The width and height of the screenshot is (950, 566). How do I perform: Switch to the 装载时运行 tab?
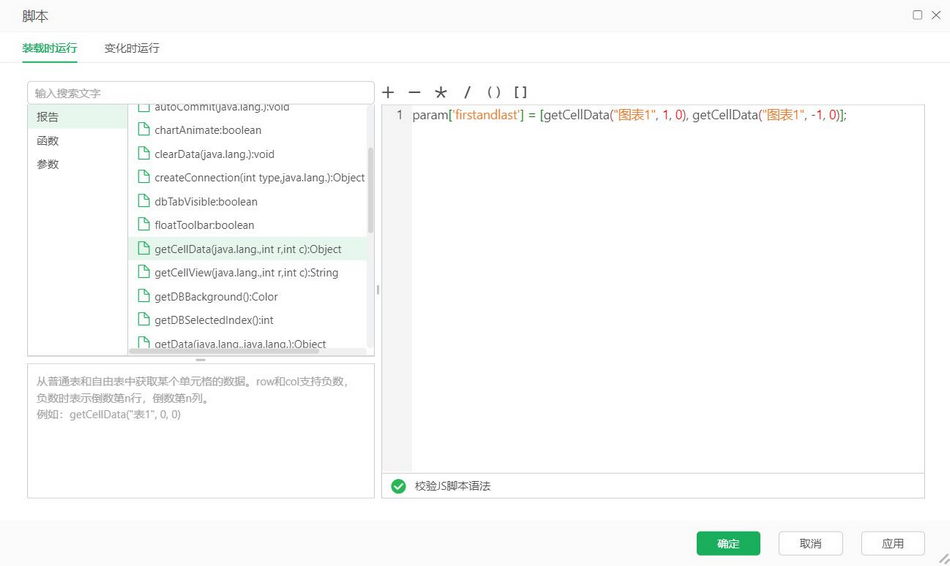[x=50, y=48]
